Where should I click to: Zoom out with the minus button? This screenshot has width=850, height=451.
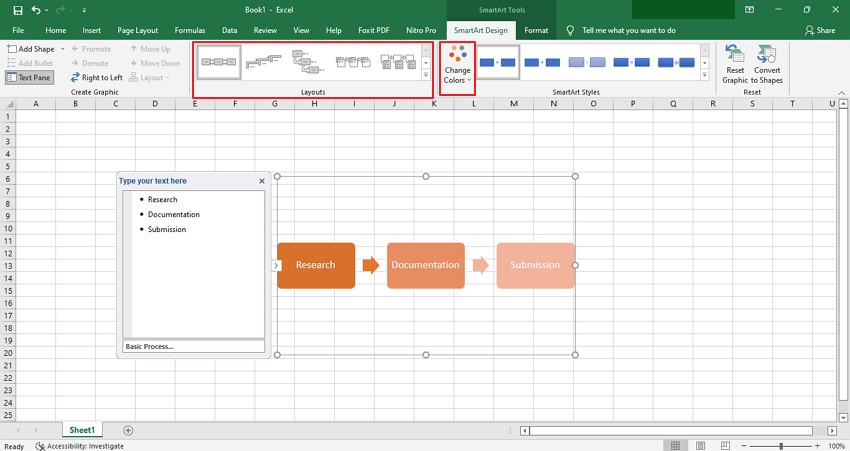(x=744, y=446)
